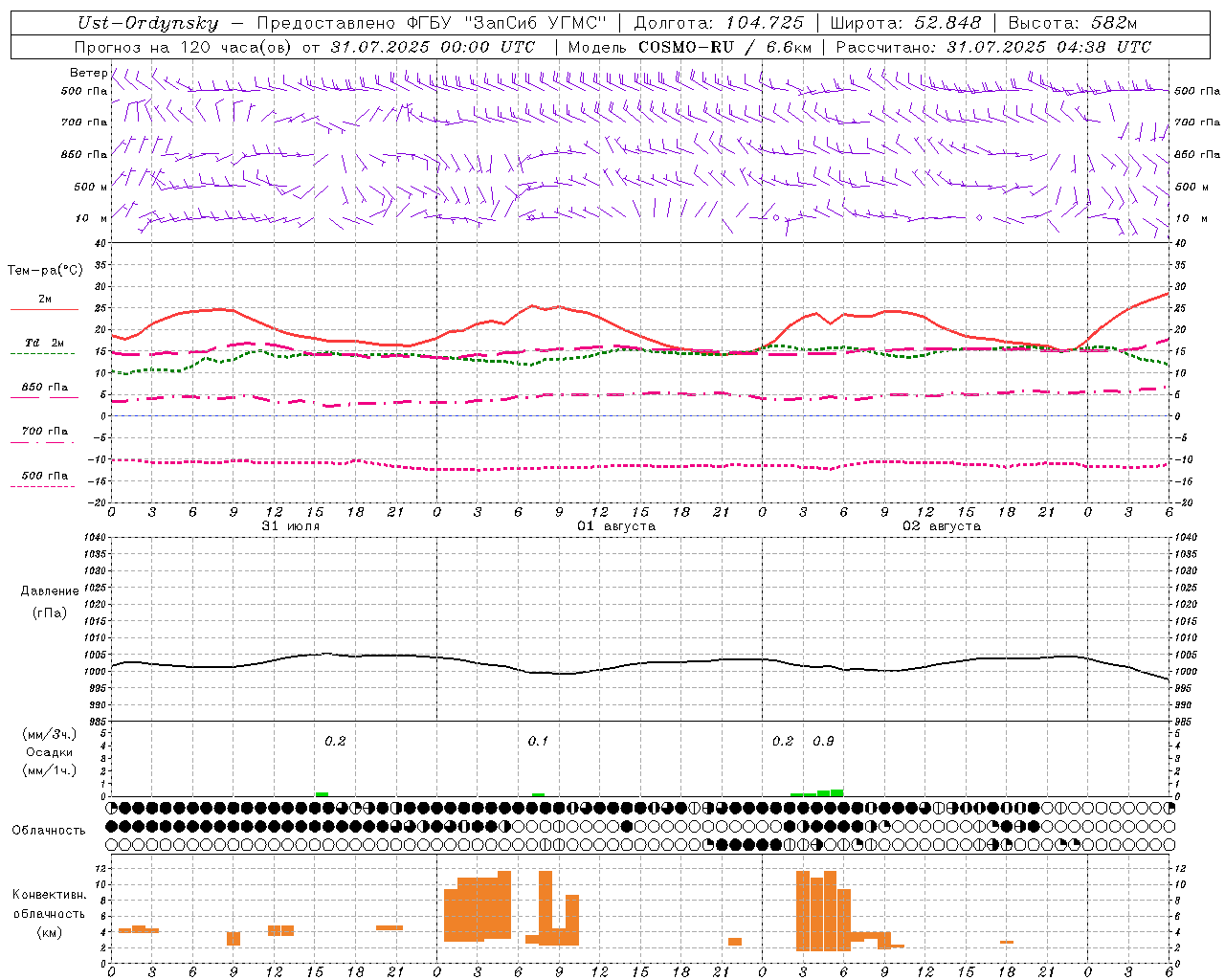This screenshot has height=980, width=1225.
Task: Click the Давление pressure panel label
Action: 50,591
